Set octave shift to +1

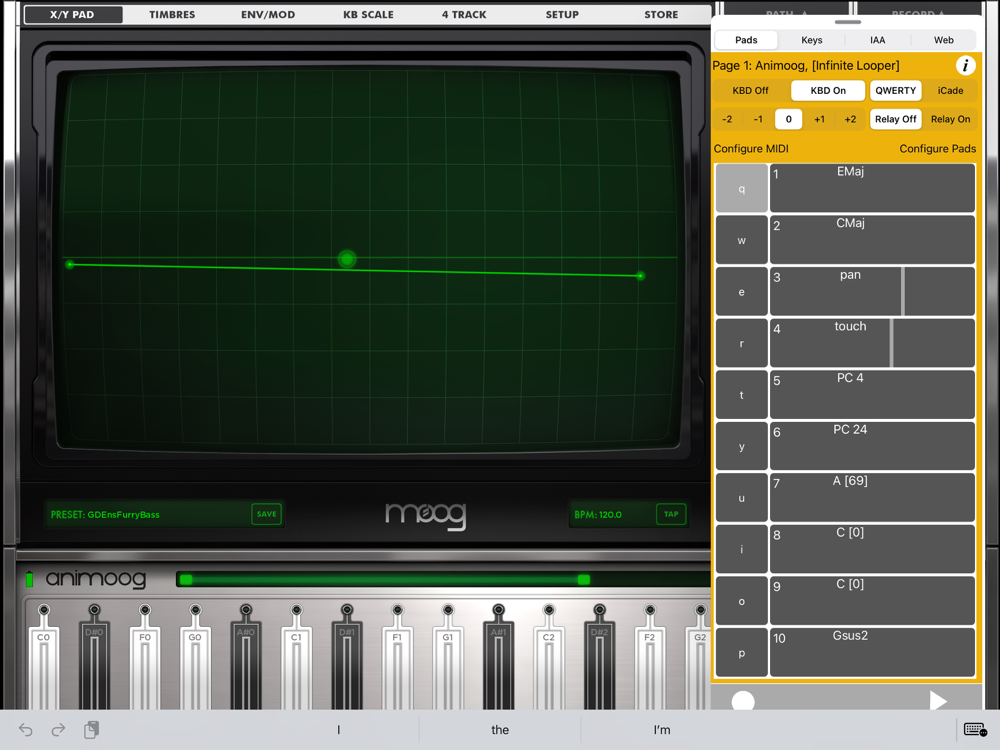click(820, 119)
